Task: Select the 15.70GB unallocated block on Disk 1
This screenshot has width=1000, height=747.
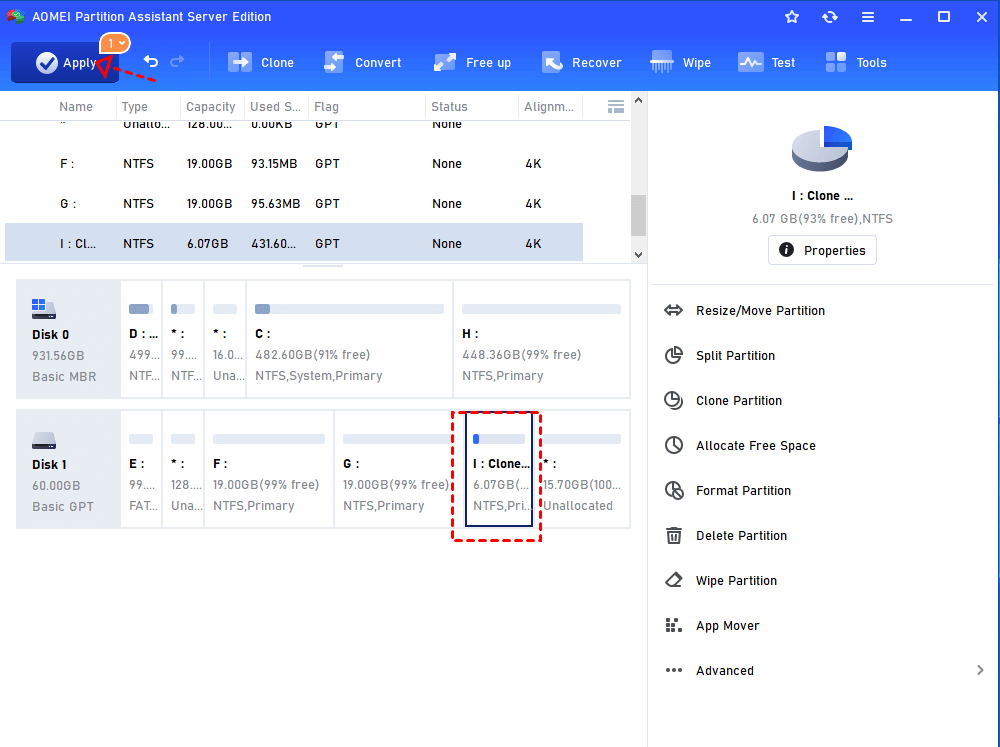Action: tap(582, 470)
